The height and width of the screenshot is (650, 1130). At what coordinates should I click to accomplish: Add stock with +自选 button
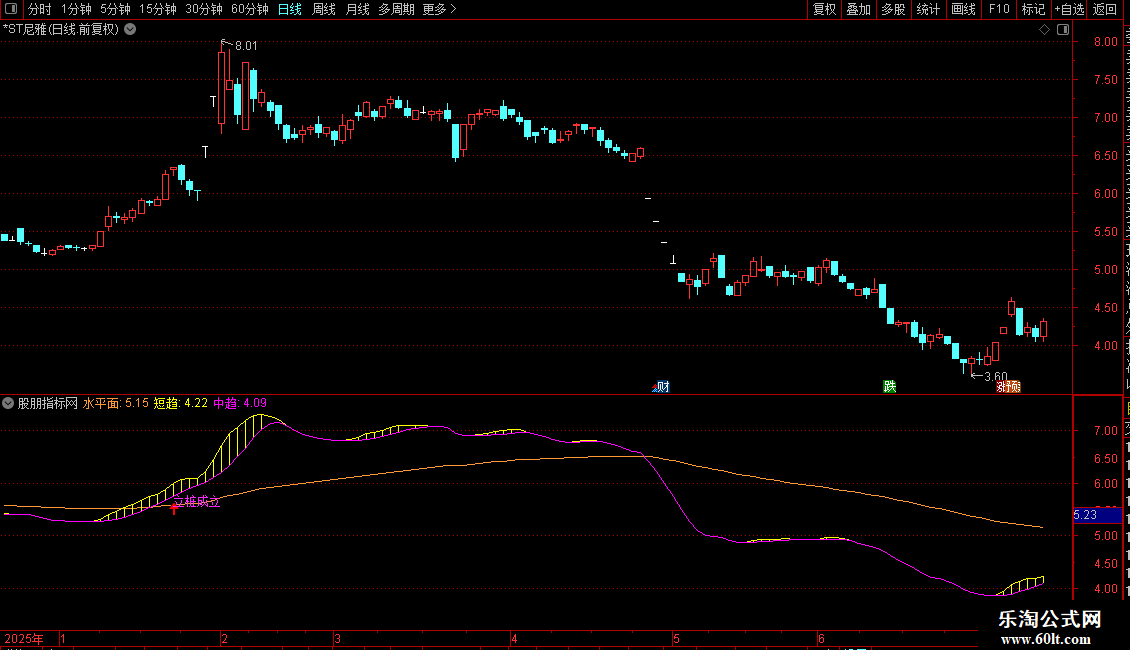(1069, 9)
